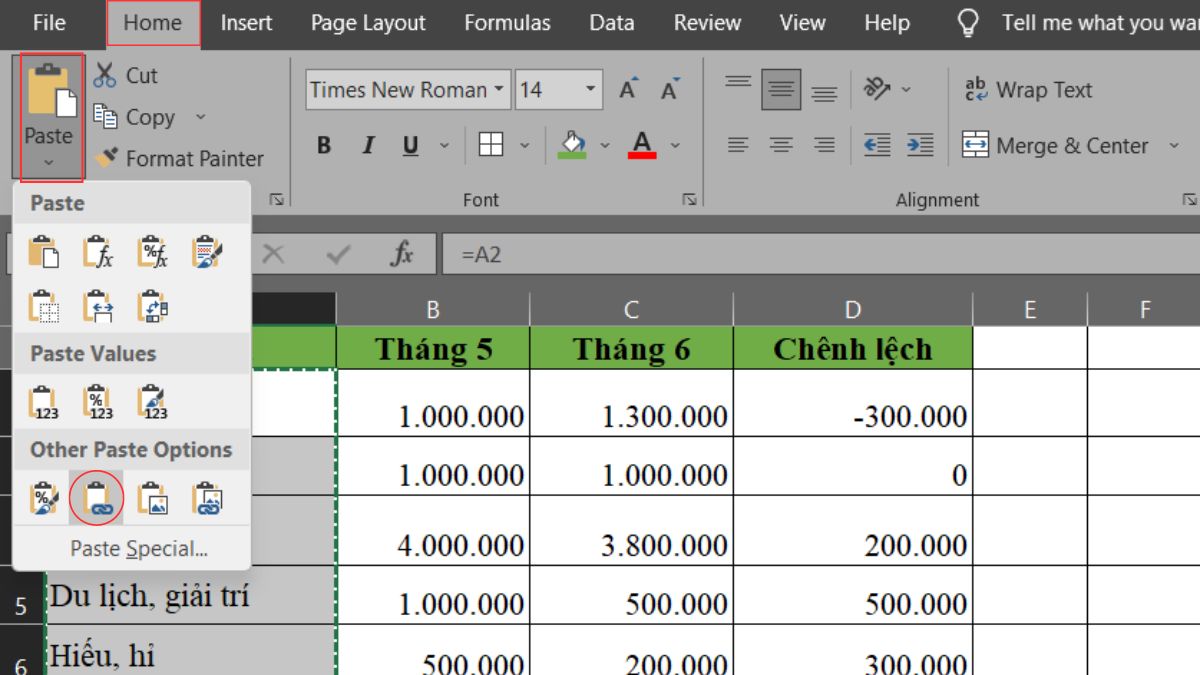
Task: Click the Paste Link option circled in red
Action: (x=98, y=497)
